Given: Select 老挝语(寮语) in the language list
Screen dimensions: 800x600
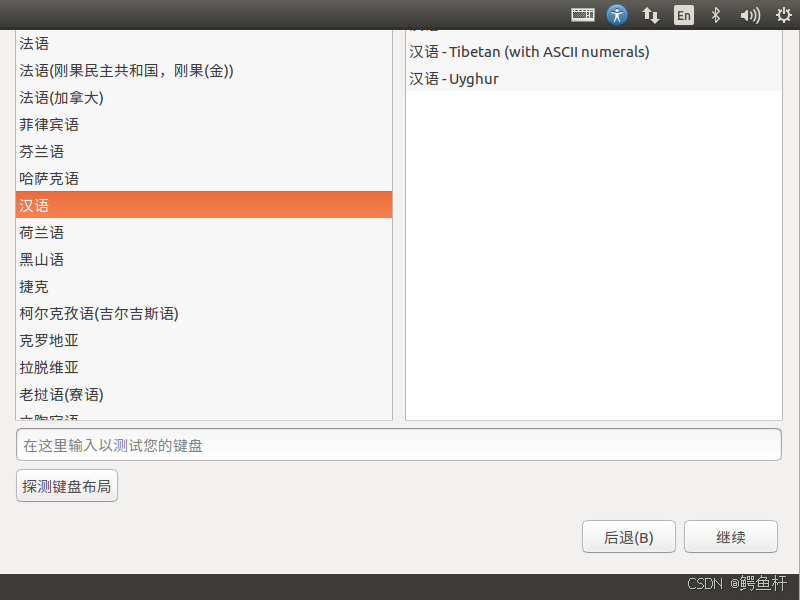Looking at the screenshot, I should tap(204, 394).
